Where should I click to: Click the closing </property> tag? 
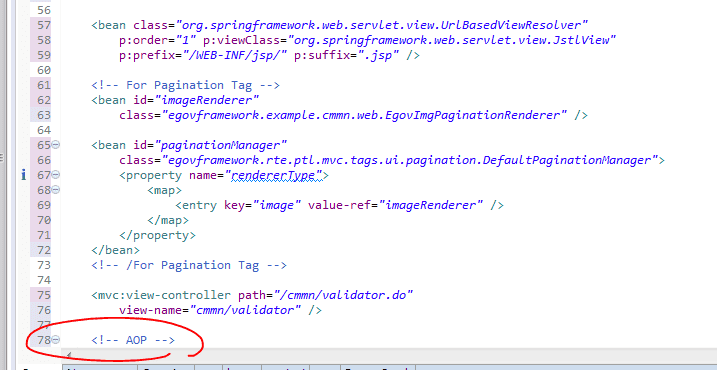(x=157, y=235)
